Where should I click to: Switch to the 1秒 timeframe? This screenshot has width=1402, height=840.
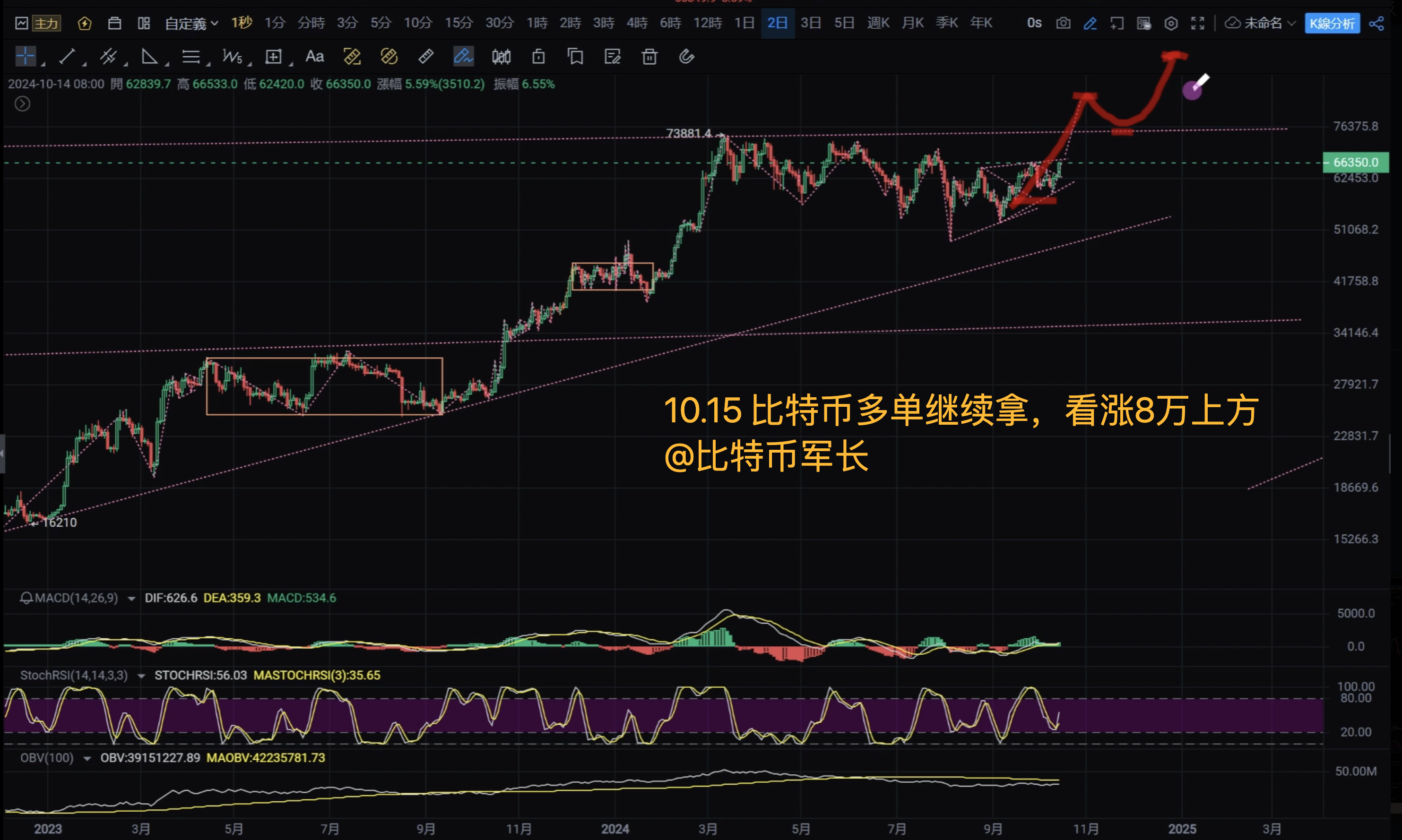click(x=242, y=23)
